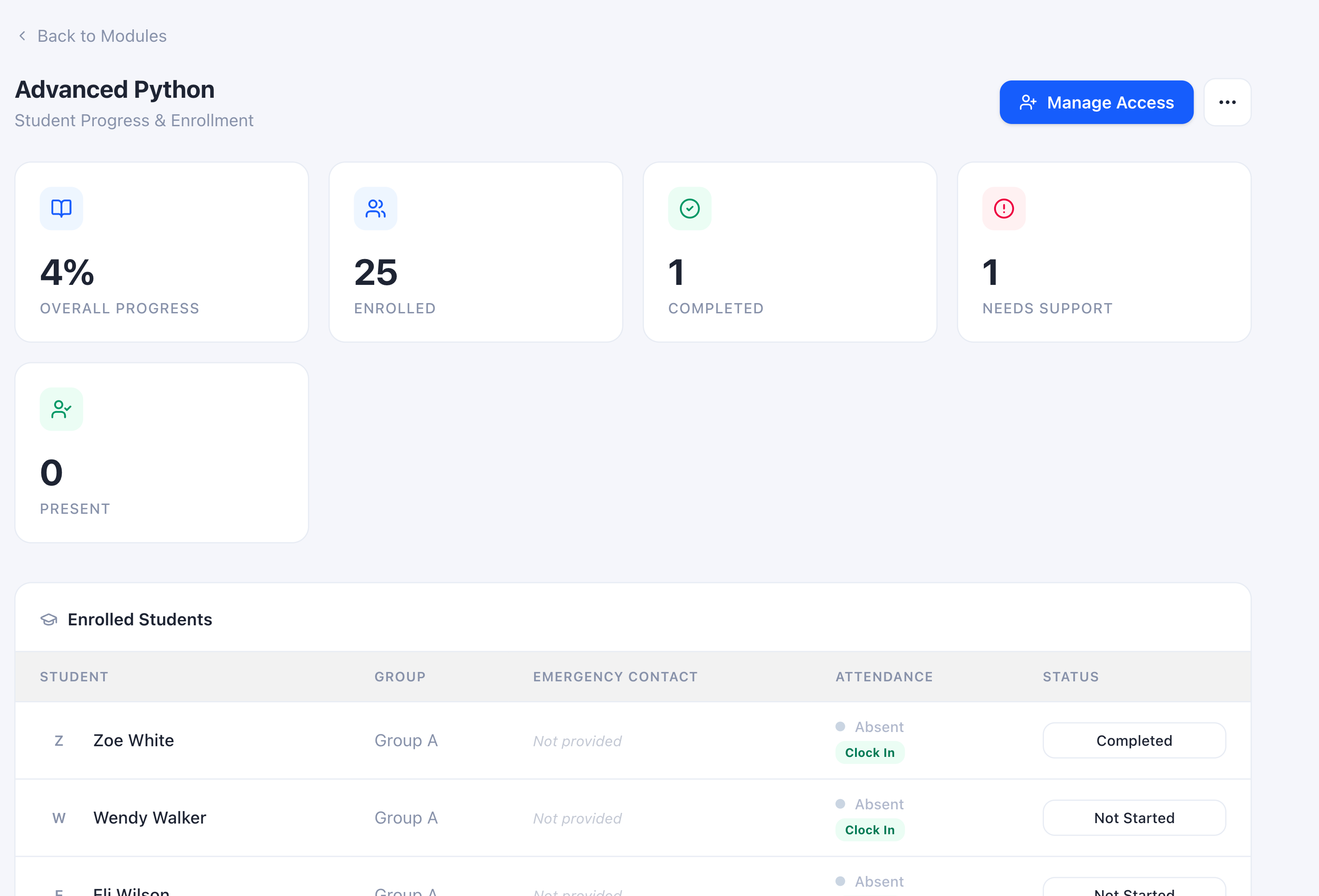Change Wendy Walker's Not Started status
Image resolution: width=1319 pixels, height=896 pixels.
click(1134, 818)
